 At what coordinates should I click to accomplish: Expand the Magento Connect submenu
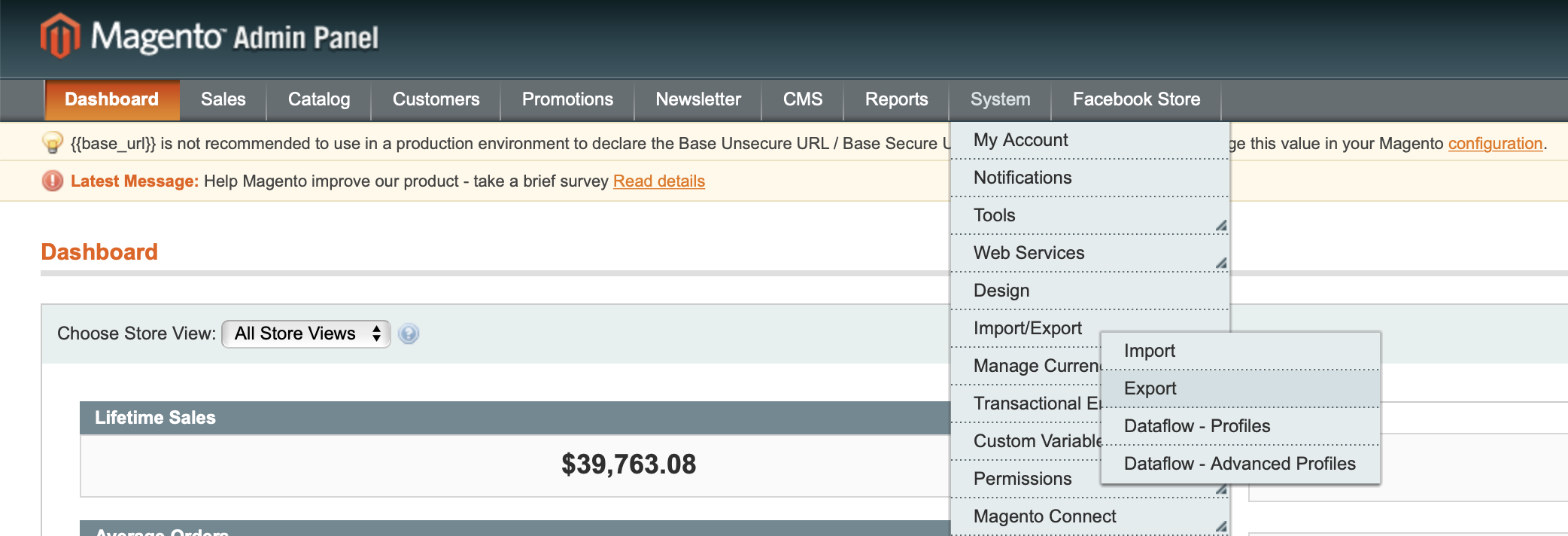1089,516
